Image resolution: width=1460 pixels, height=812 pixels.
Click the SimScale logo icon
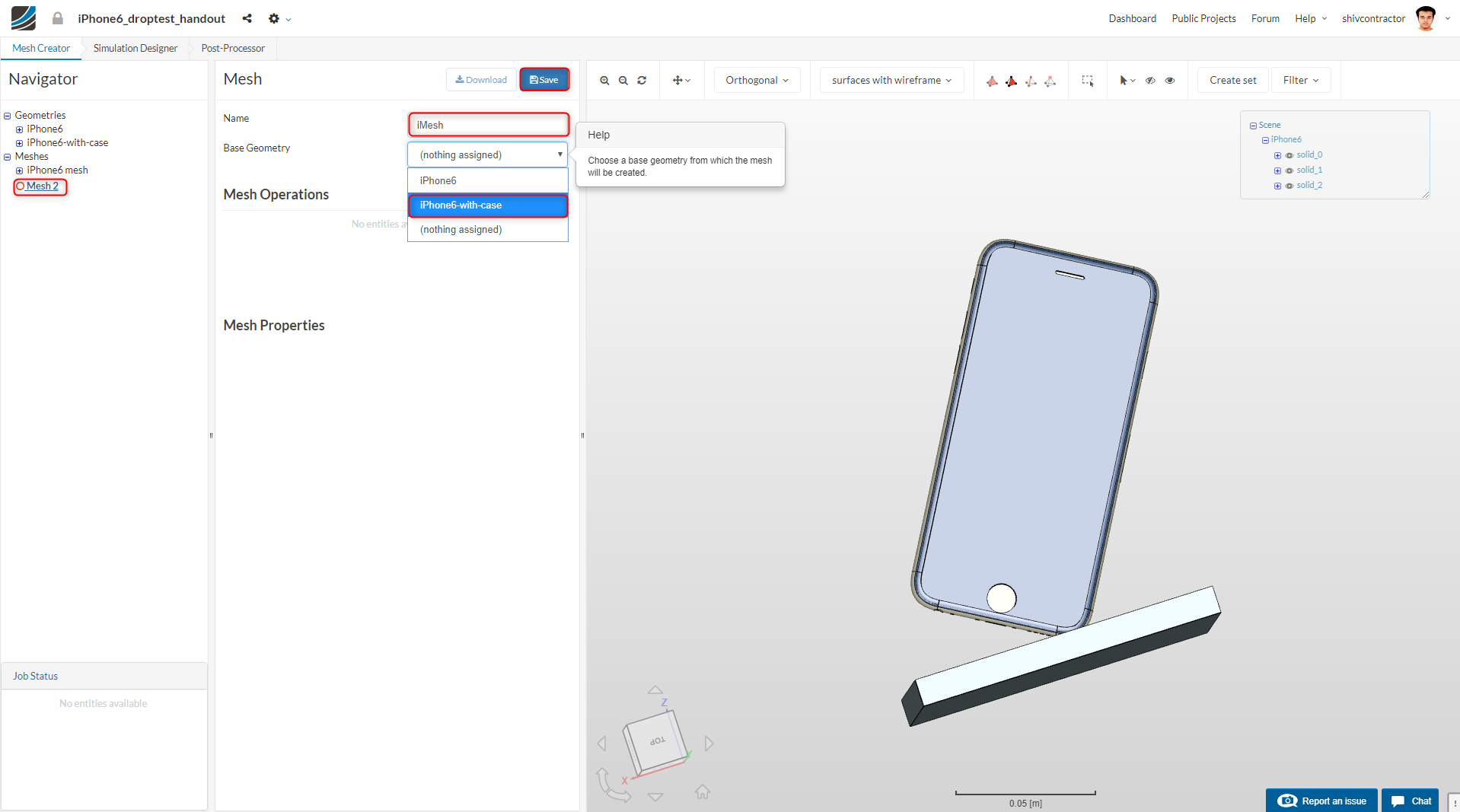coord(24,18)
